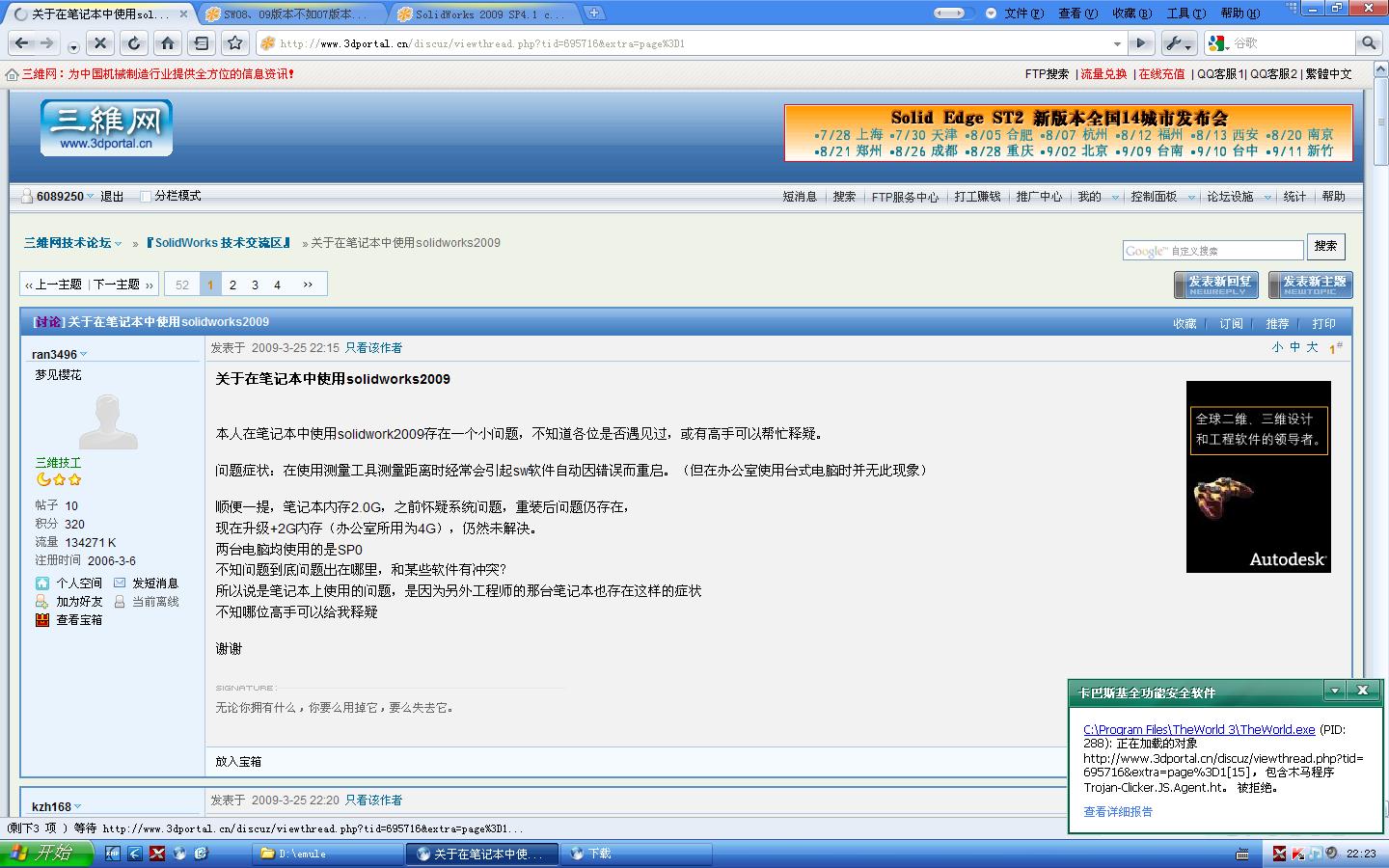The height and width of the screenshot is (868, 1389).
Task: Click the magnifier search icon in toolbar
Action: pos(1368,43)
